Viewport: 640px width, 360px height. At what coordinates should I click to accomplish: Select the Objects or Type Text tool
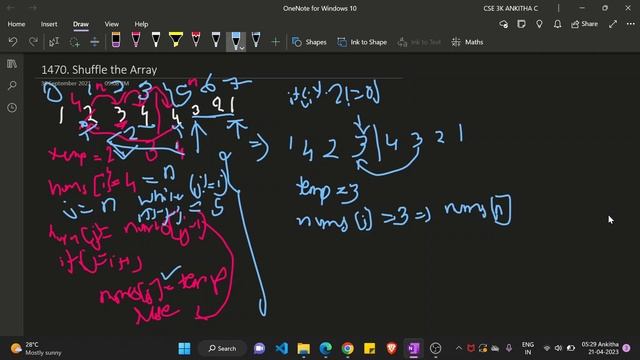pyautogui.click(x=54, y=42)
